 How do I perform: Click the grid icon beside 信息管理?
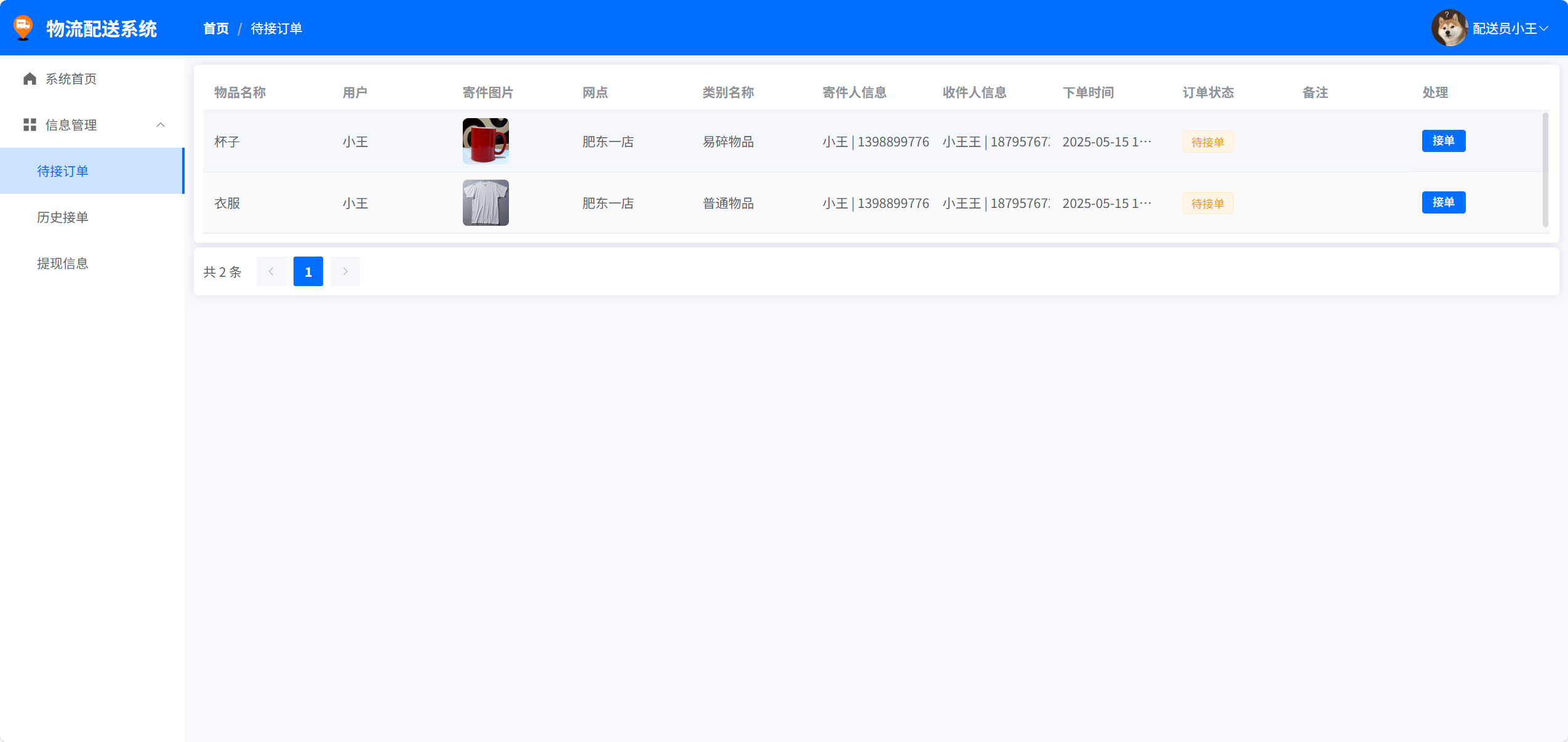(x=30, y=125)
